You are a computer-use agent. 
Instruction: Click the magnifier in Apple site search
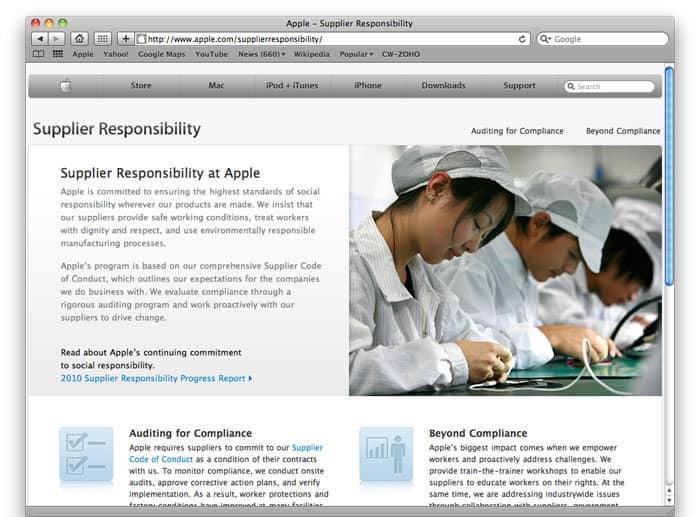pyautogui.click(x=571, y=86)
